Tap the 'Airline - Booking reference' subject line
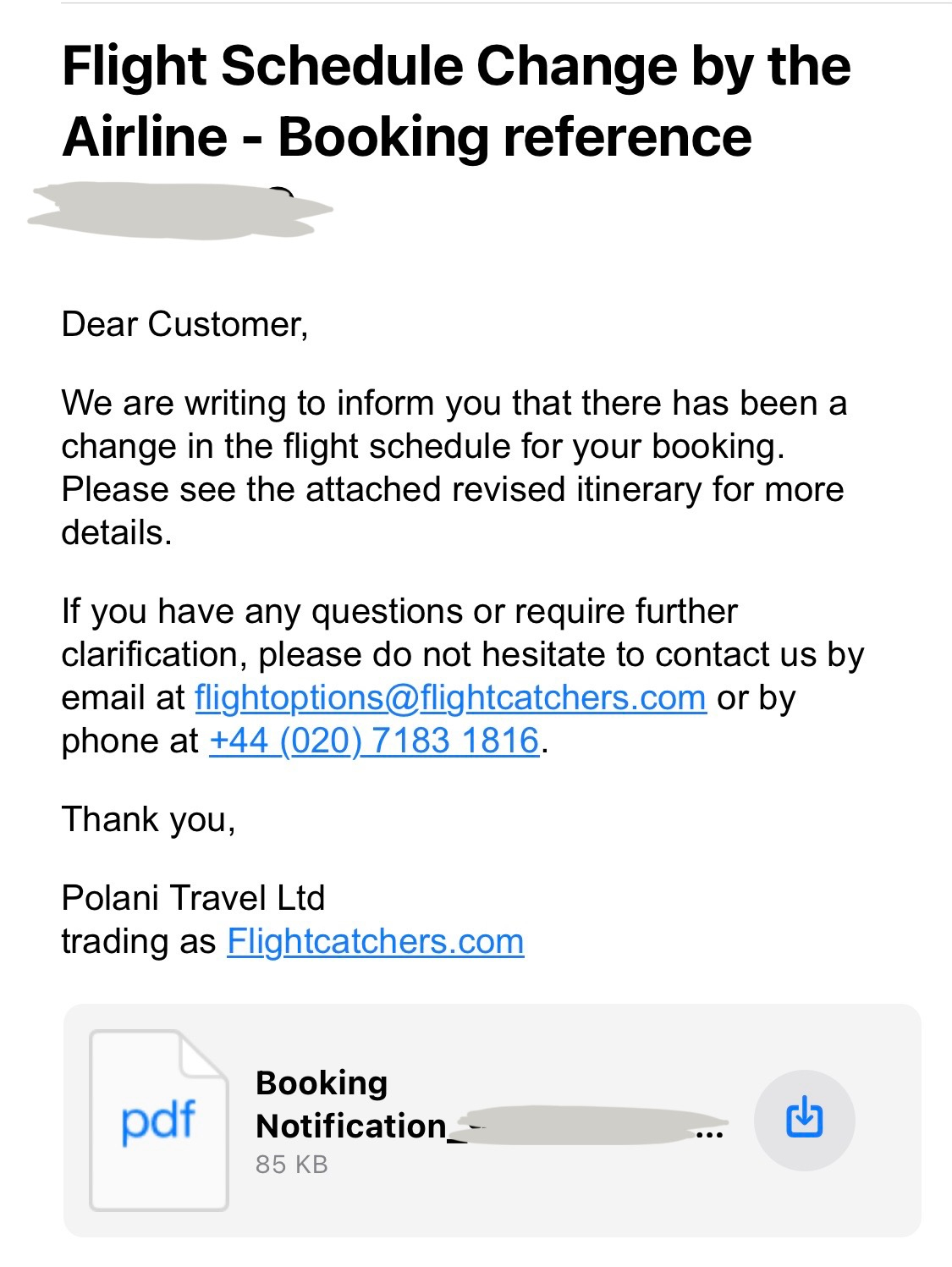The width and height of the screenshot is (952, 1267). click(406, 137)
